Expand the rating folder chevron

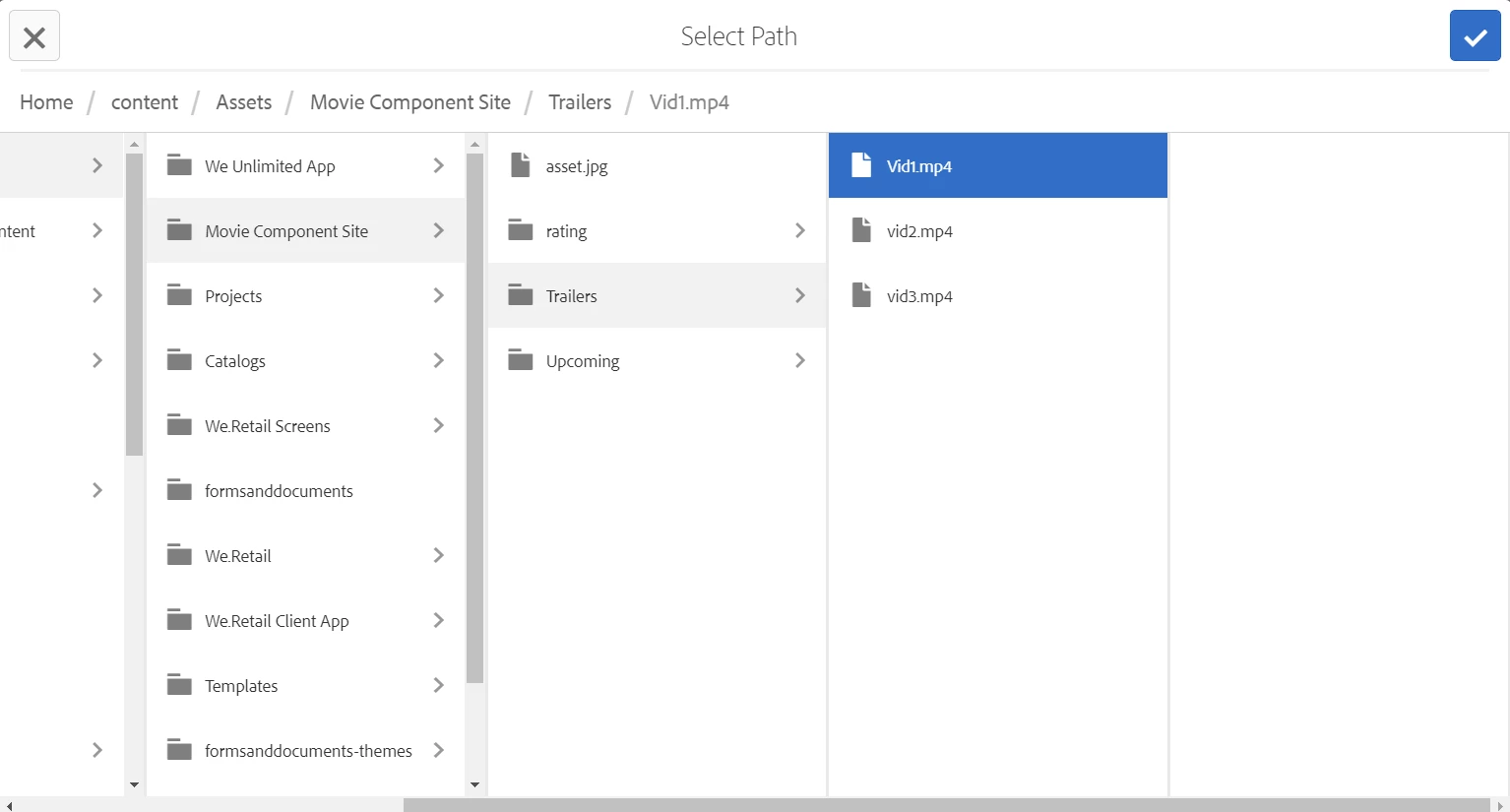pos(800,230)
